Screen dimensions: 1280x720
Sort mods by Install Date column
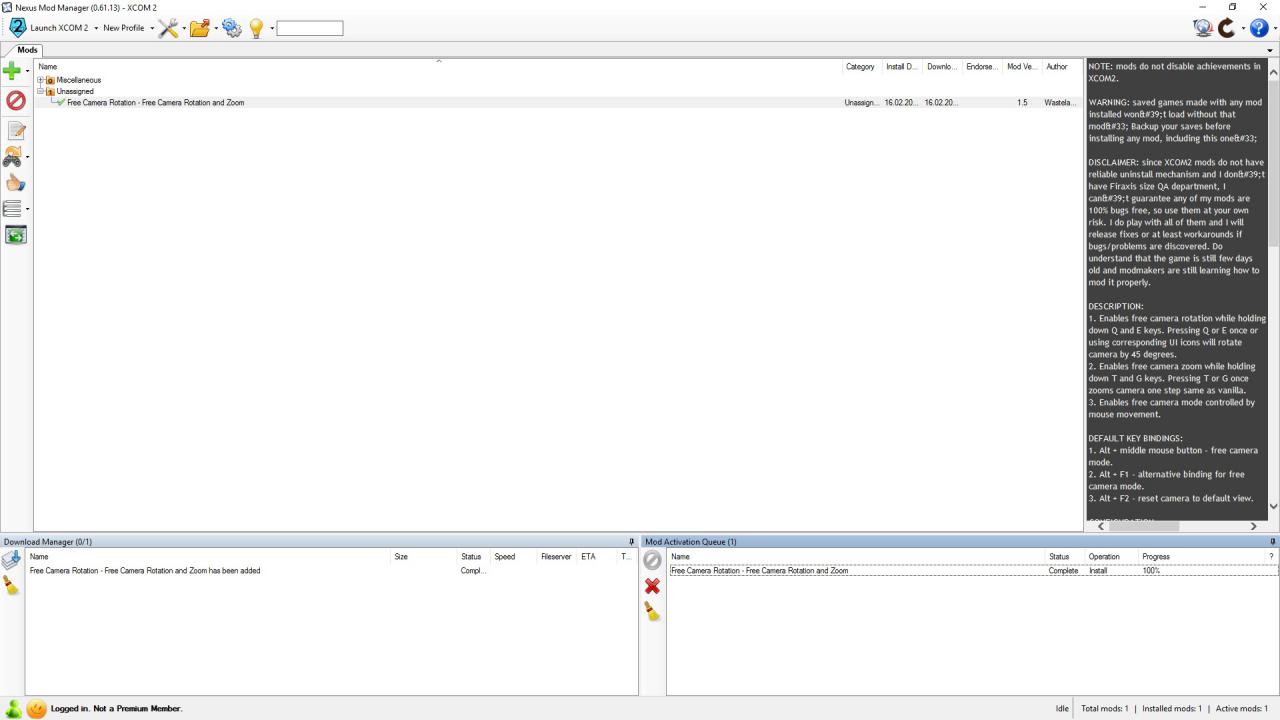(901, 67)
